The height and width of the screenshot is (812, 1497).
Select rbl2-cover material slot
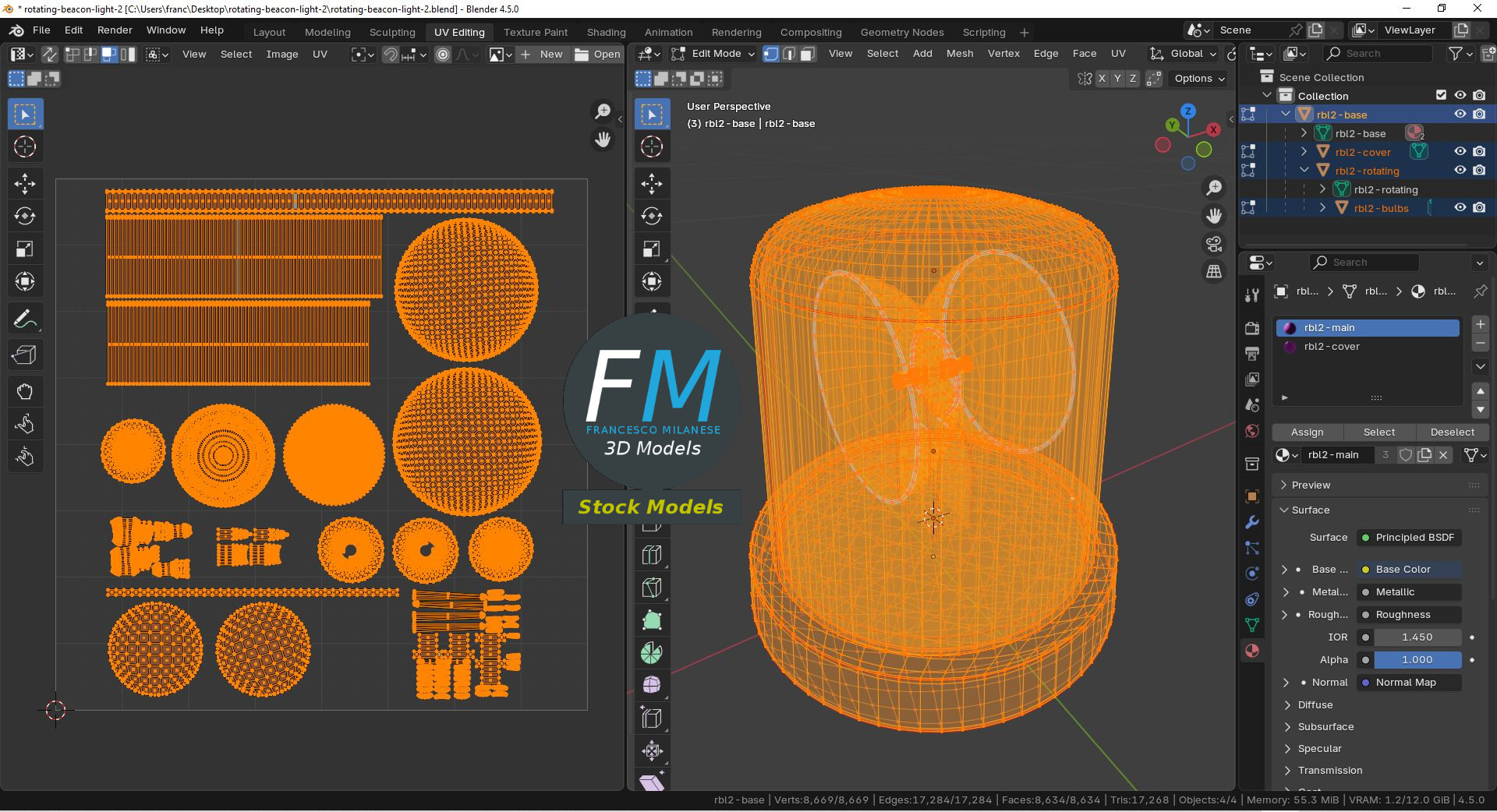[1332, 347]
